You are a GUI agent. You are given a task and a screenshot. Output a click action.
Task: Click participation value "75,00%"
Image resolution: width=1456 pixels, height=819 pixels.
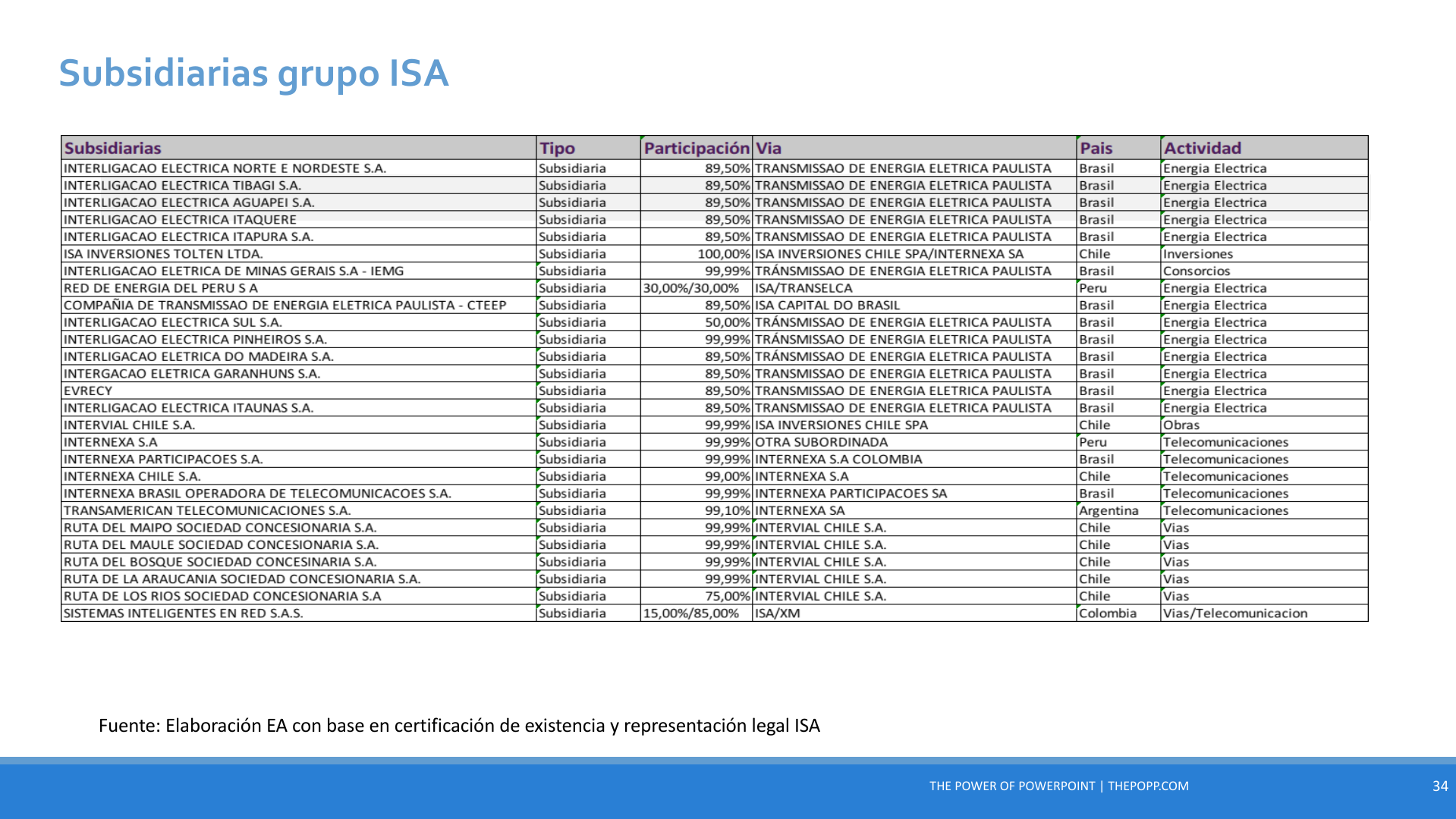(x=697, y=597)
